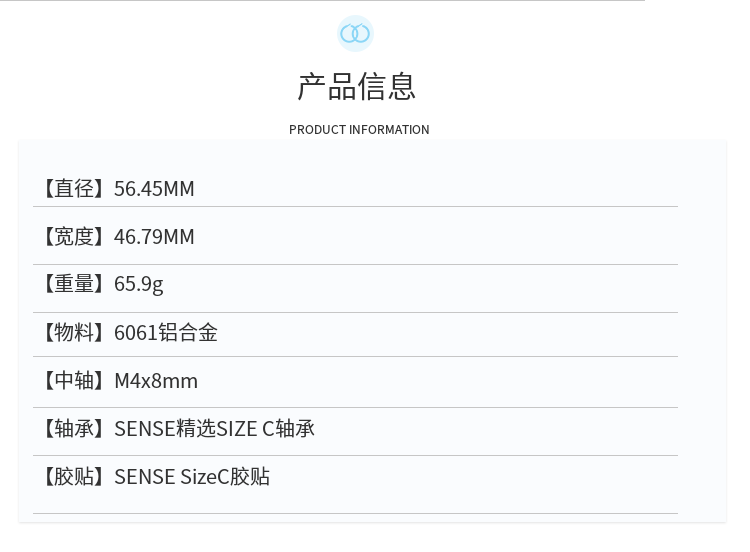Viewport: 750px width, 552px height.
Task: Click the divider line under 【直径】 row
Action: 355,207
